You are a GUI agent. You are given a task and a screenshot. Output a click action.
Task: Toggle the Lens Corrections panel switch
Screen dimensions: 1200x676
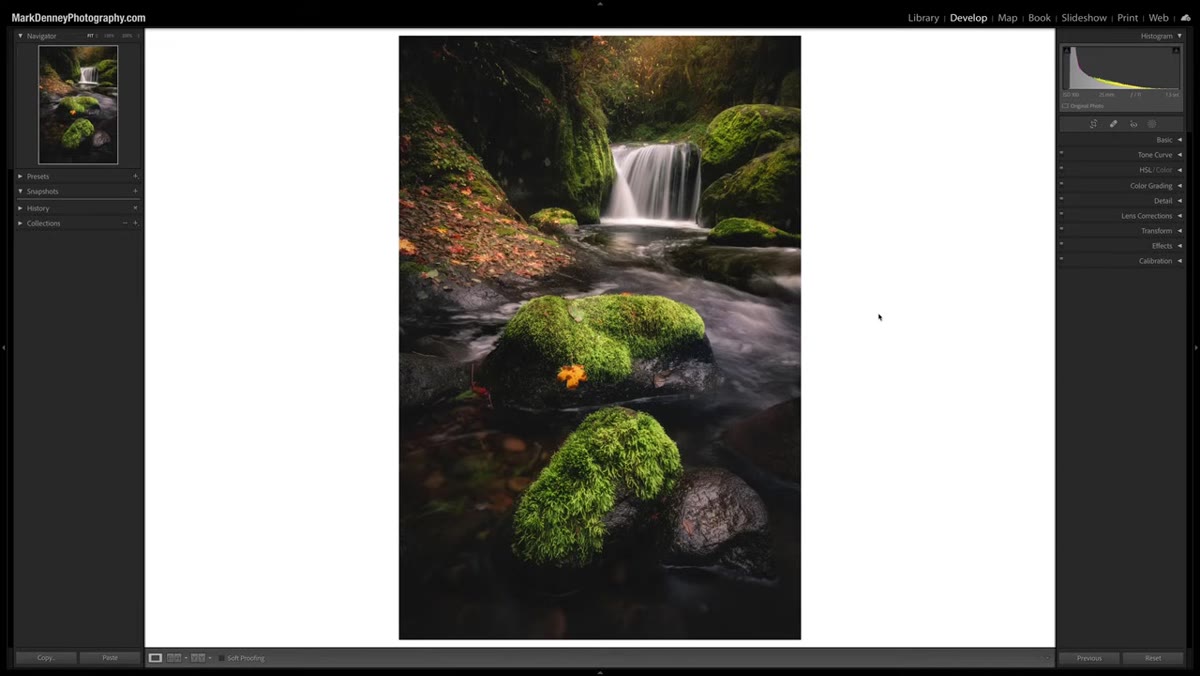click(1061, 215)
